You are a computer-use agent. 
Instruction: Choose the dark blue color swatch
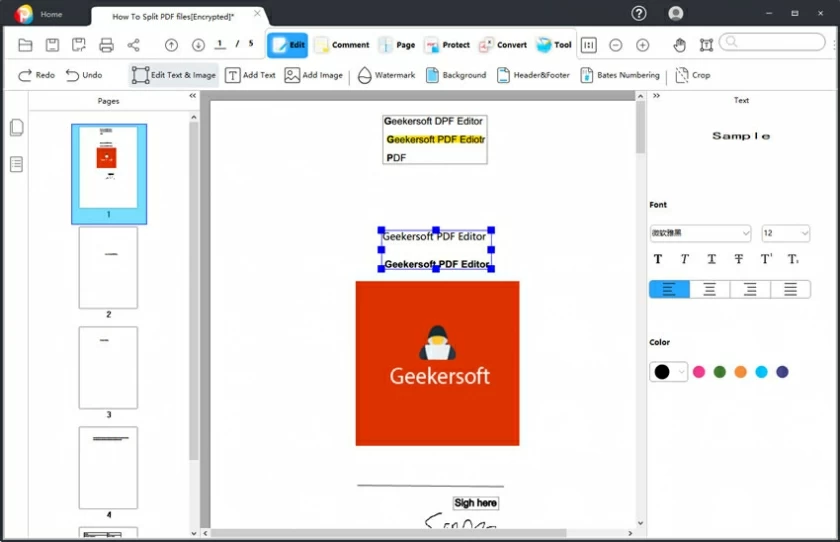(x=782, y=372)
